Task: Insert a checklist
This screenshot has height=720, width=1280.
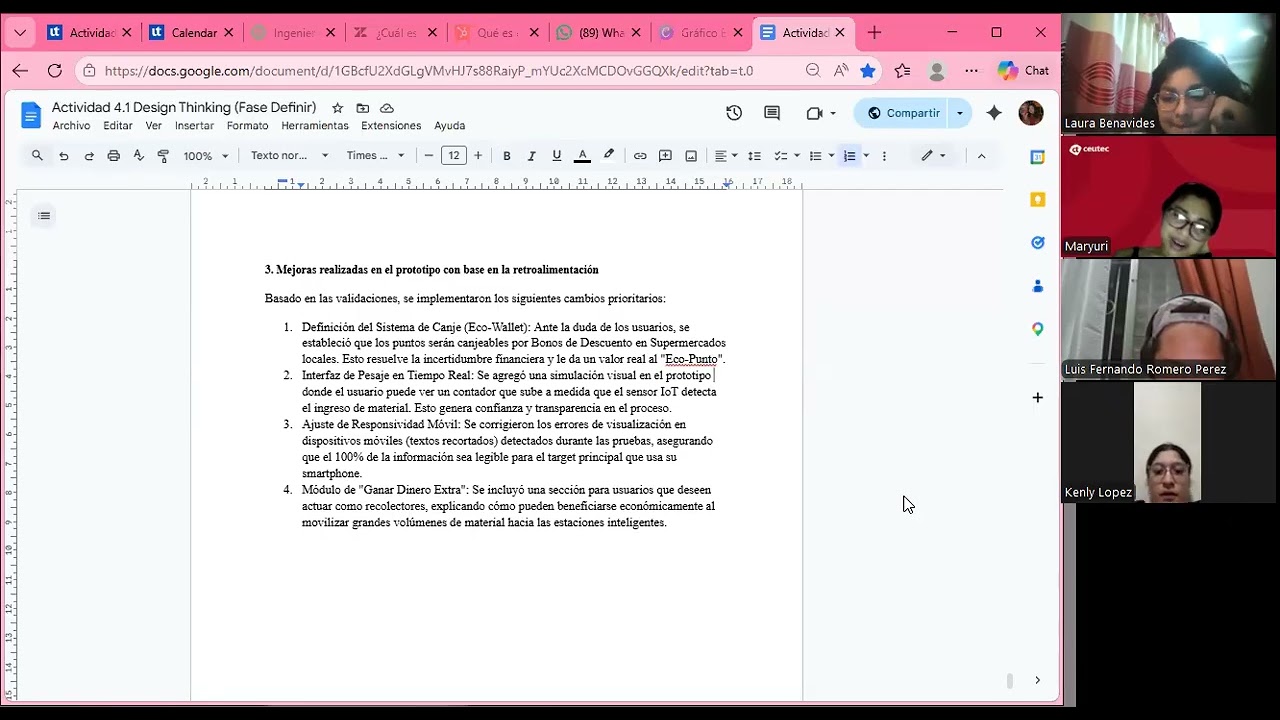Action: click(x=781, y=156)
